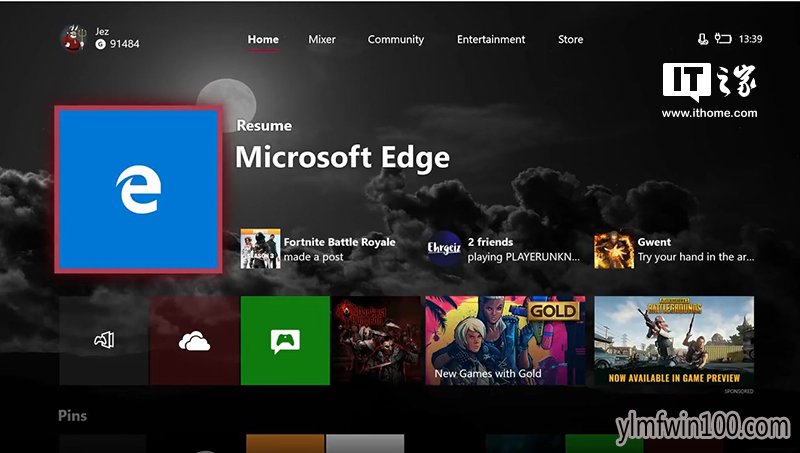Screen dimensions: 800x453
Task: Open the Ehrgeiz friends avatar icon
Action: click(444, 248)
